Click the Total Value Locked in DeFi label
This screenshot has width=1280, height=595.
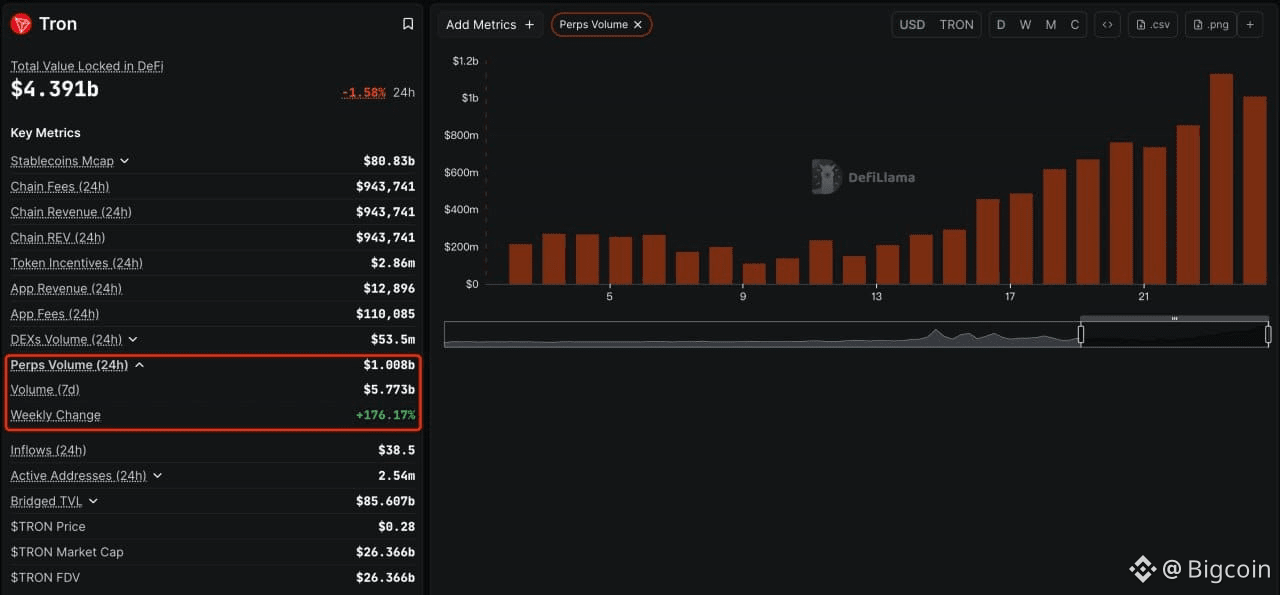click(x=87, y=66)
